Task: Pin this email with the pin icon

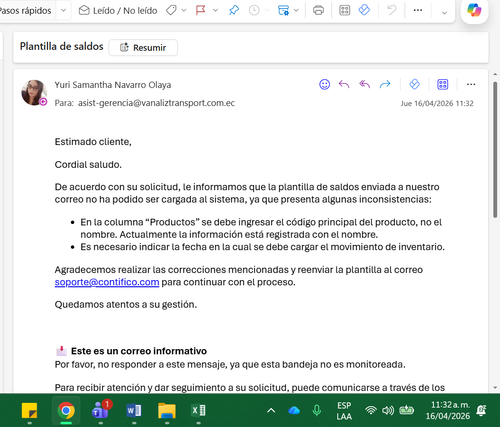Action: tap(234, 11)
